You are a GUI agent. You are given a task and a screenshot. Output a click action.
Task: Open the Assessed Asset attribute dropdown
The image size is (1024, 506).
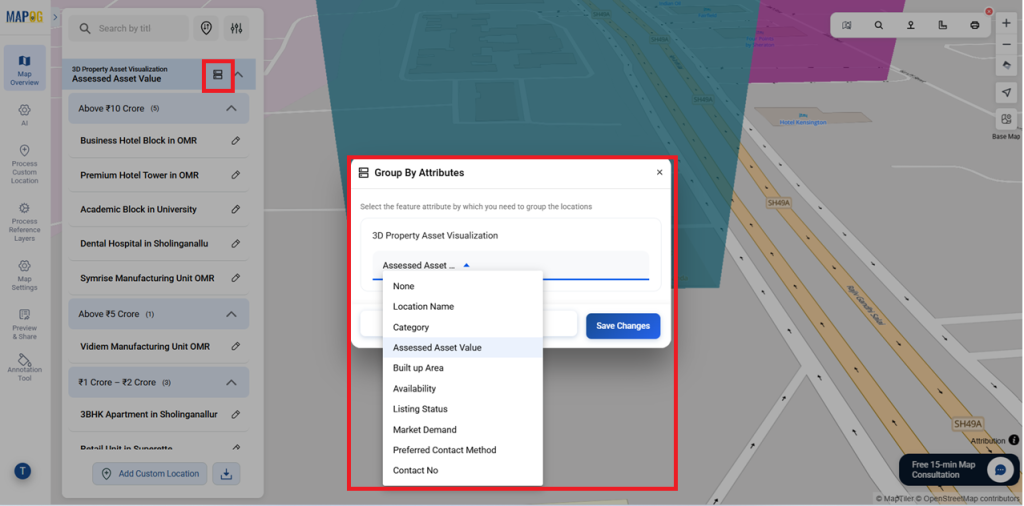click(511, 266)
